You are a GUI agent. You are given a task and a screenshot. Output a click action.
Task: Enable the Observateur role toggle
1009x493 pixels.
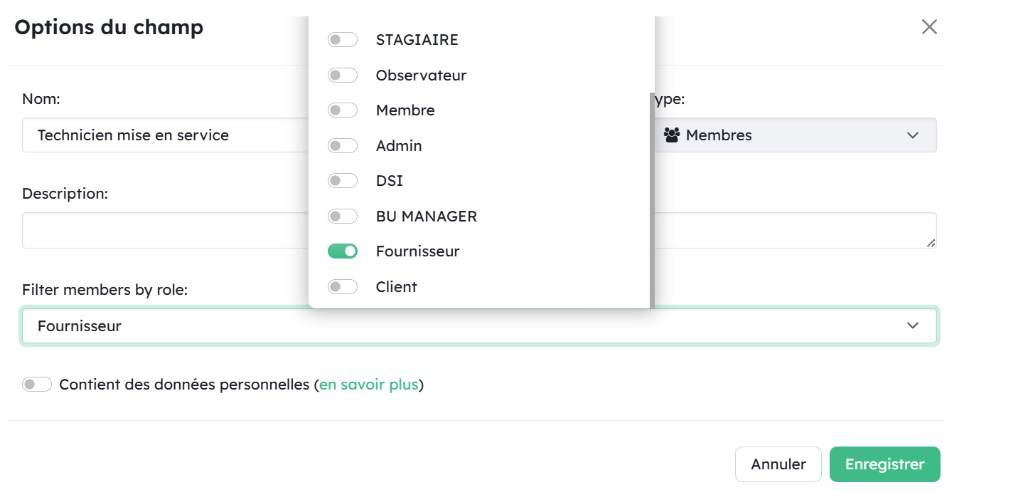click(x=343, y=75)
